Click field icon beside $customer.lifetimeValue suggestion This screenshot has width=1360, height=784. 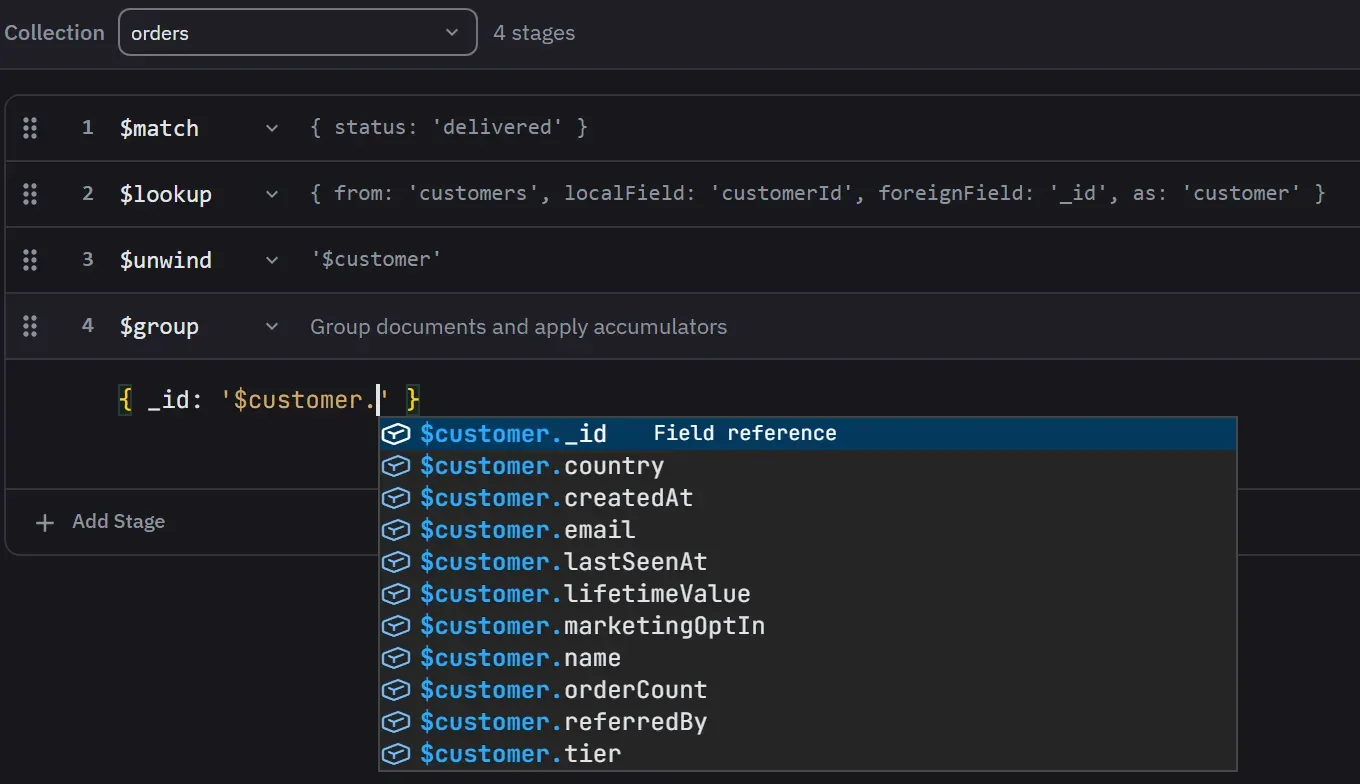click(x=397, y=594)
